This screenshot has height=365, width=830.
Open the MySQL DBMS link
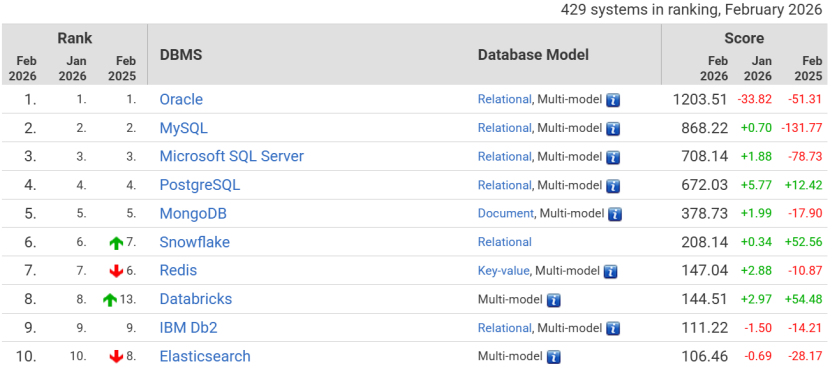pyautogui.click(x=184, y=128)
